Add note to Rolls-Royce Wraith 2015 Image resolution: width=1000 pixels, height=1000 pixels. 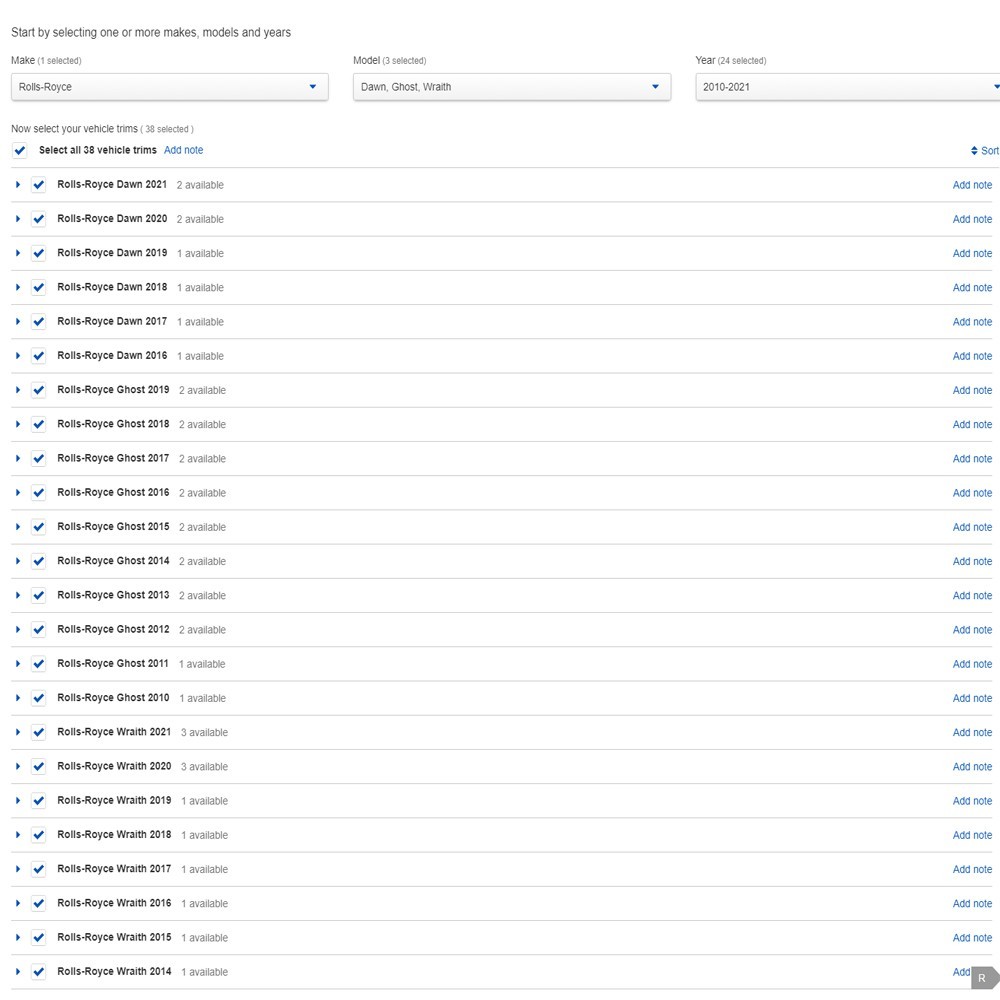(972, 938)
